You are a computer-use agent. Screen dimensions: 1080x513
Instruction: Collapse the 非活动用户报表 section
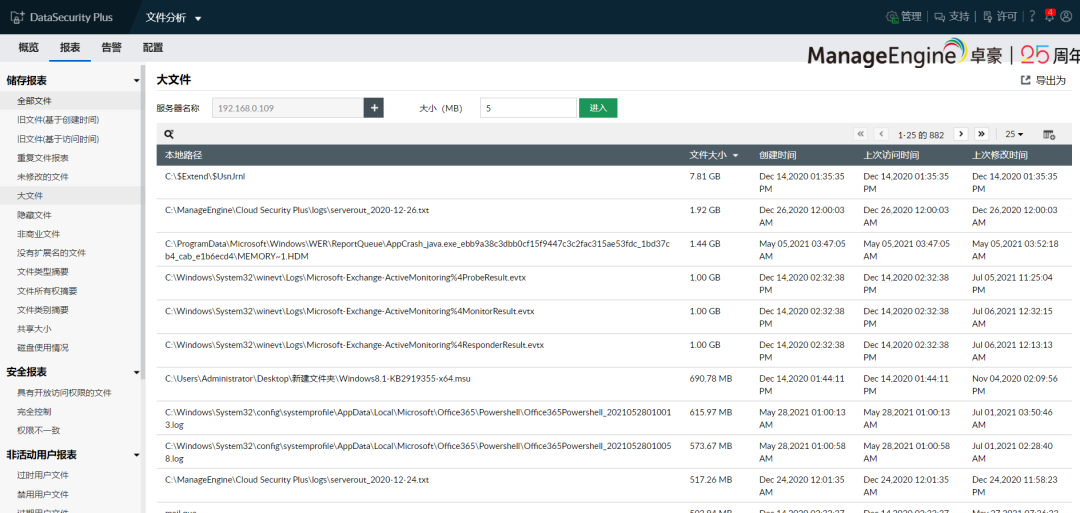point(137,455)
